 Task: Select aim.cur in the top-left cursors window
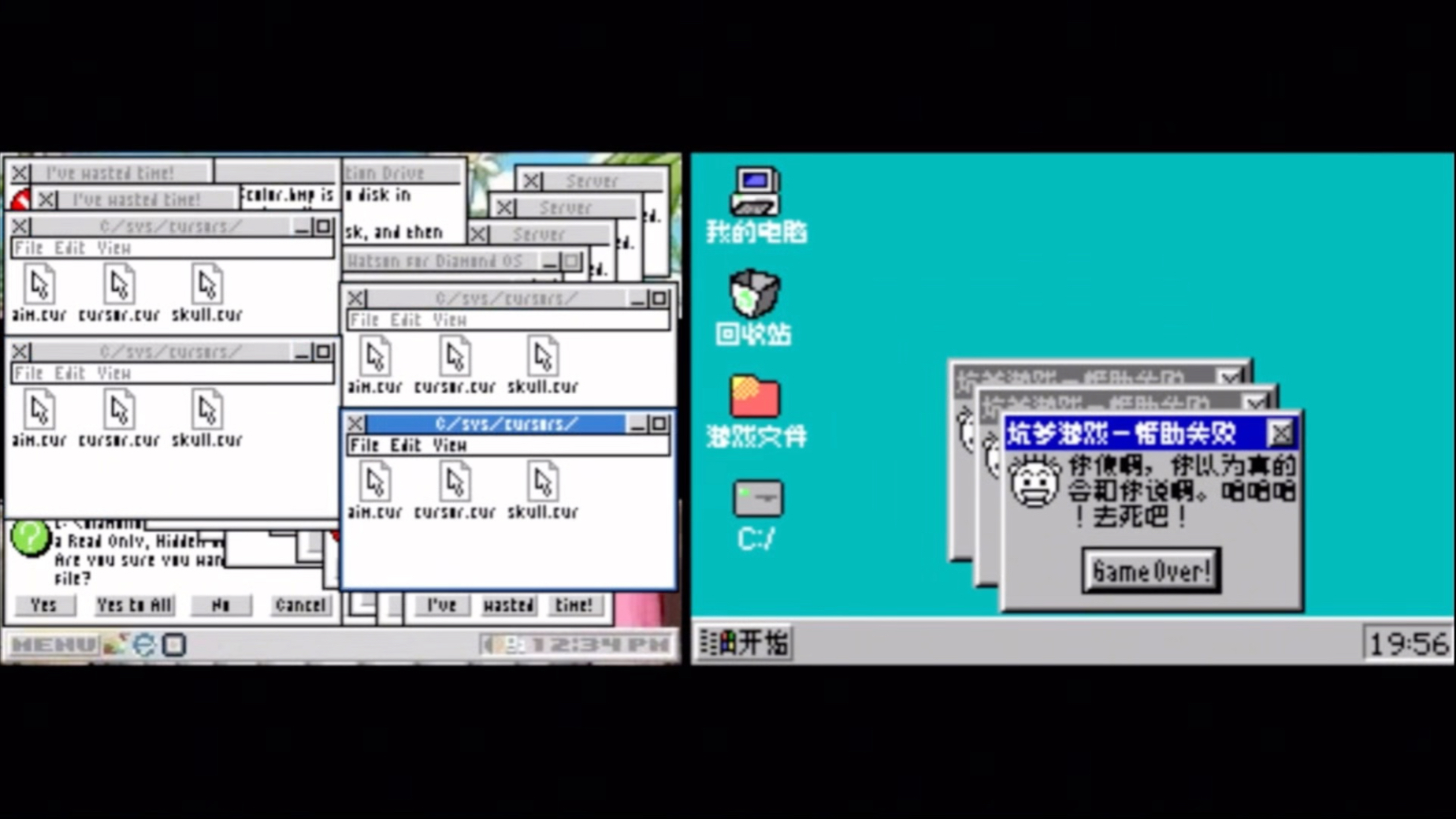(39, 294)
